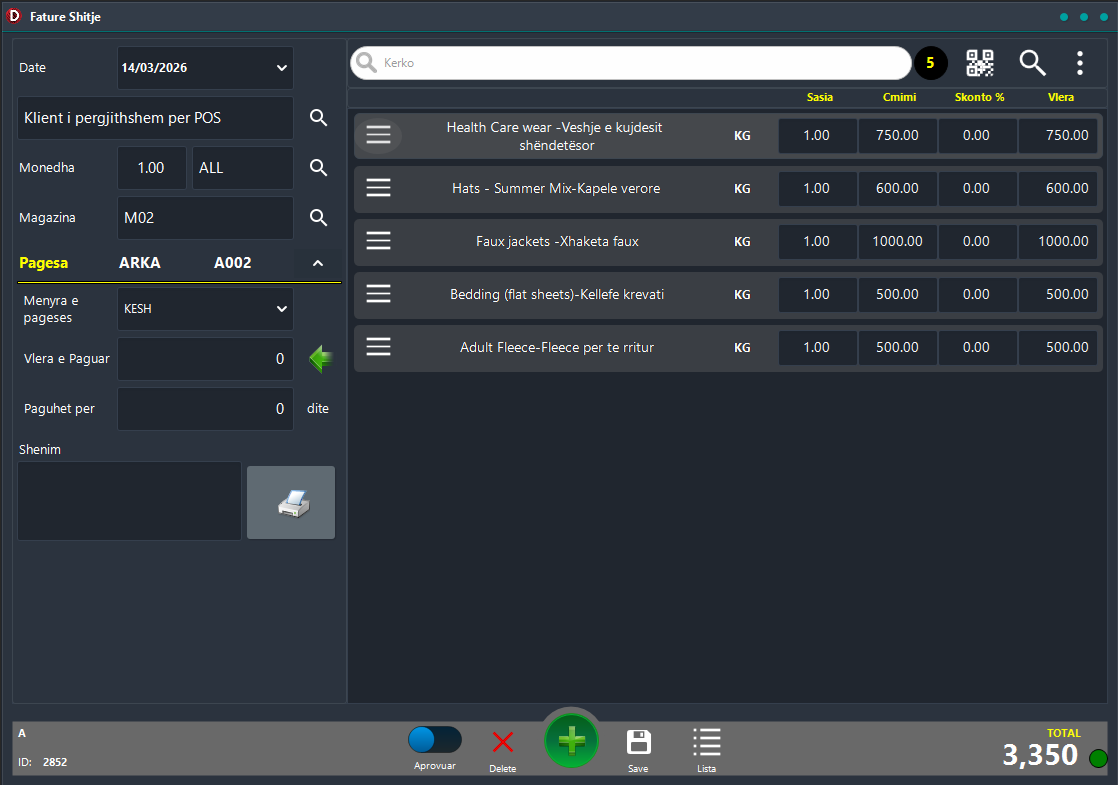The height and width of the screenshot is (785, 1118).
Task: Open the three-dot options menu
Action: tap(1080, 63)
